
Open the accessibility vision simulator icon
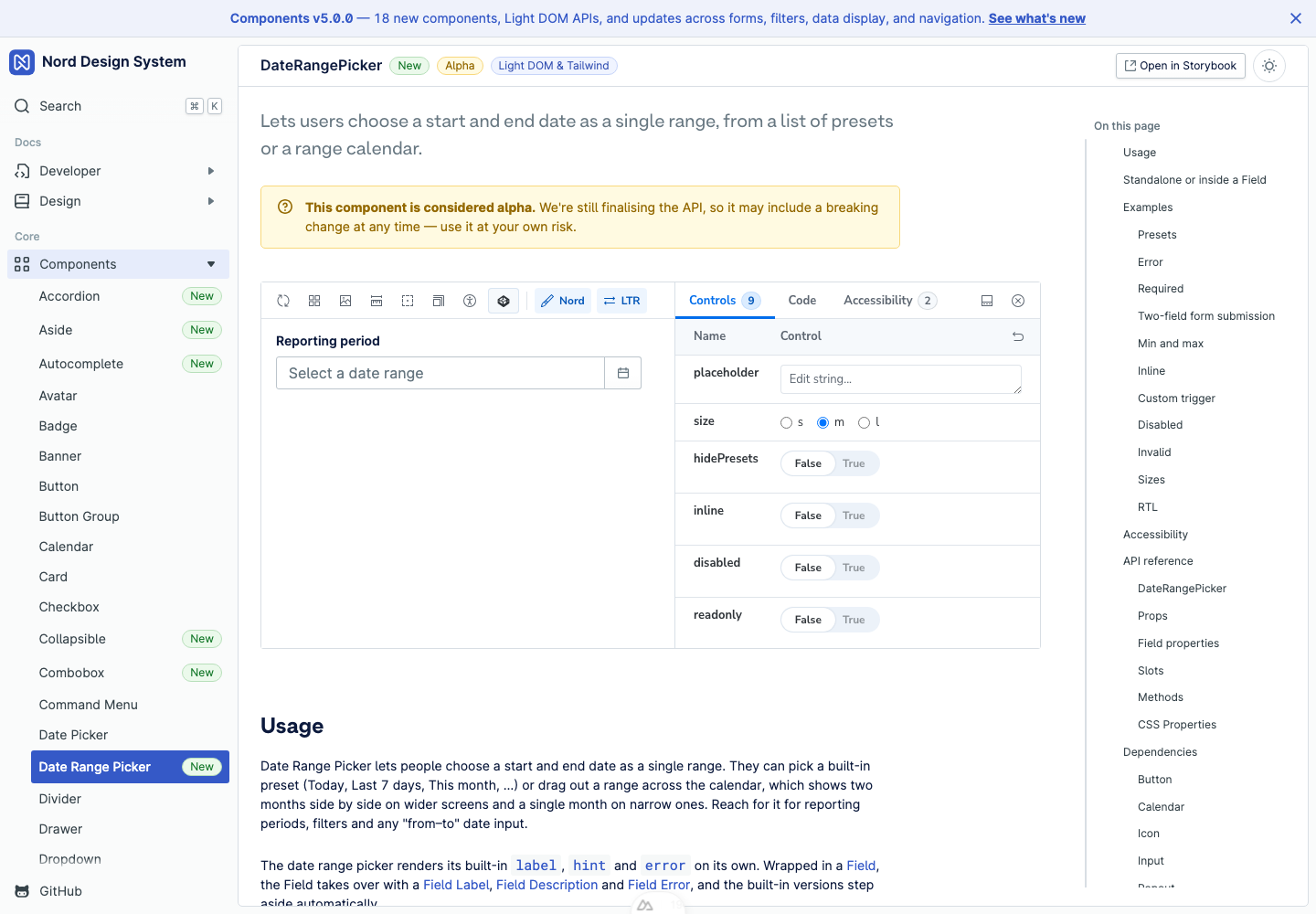tap(470, 301)
